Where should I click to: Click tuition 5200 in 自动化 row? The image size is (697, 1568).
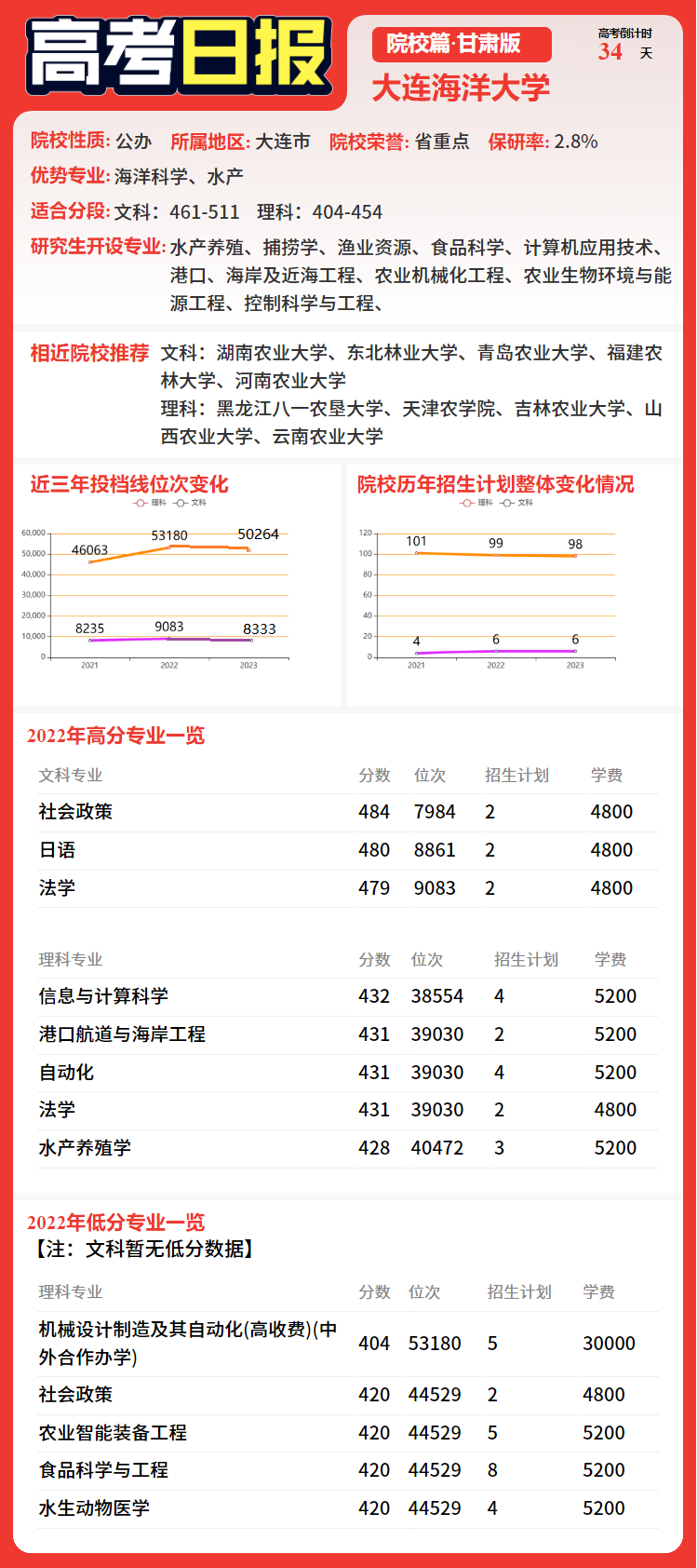(615, 1073)
